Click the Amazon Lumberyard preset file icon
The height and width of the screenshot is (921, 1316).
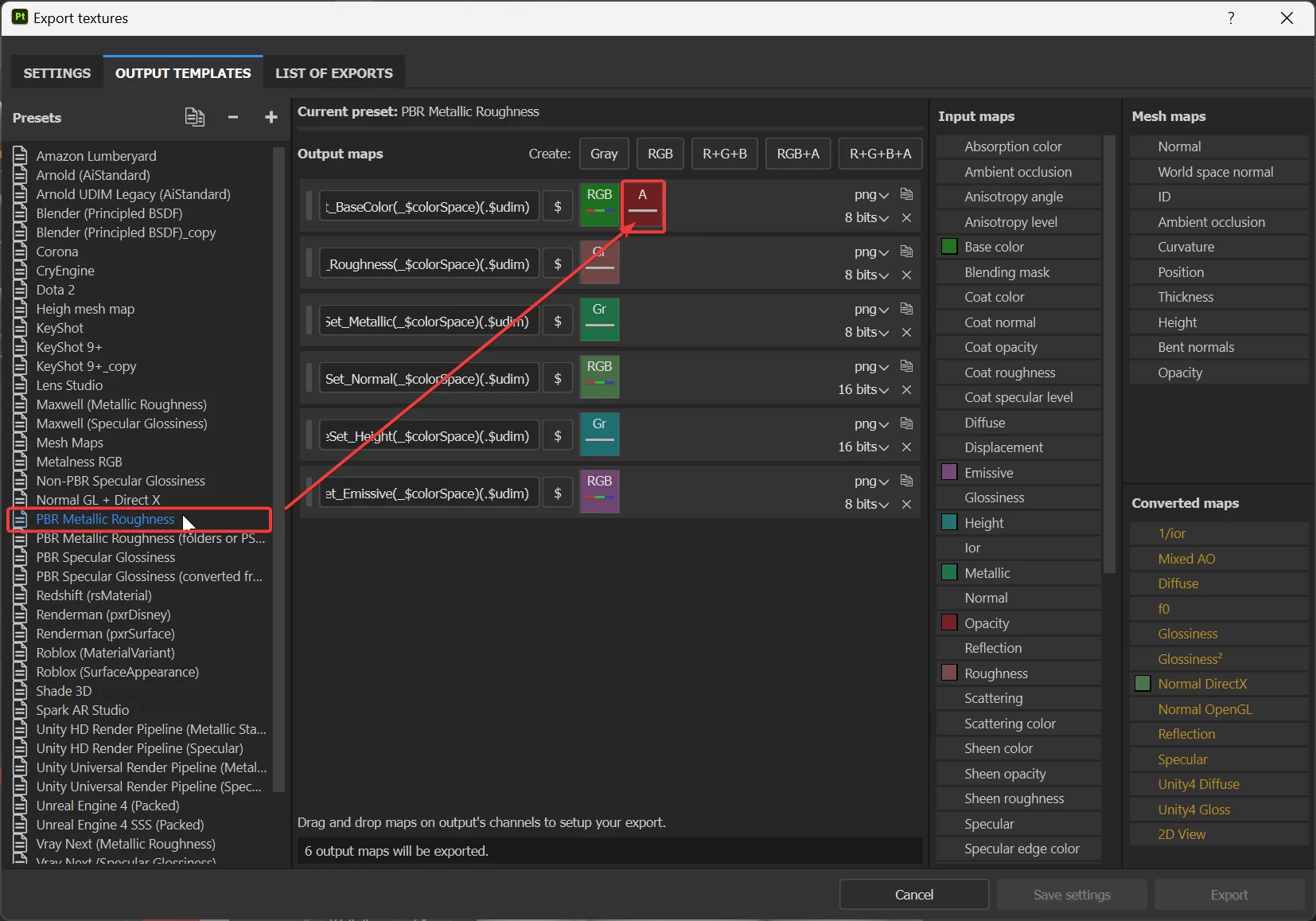[21, 155]
